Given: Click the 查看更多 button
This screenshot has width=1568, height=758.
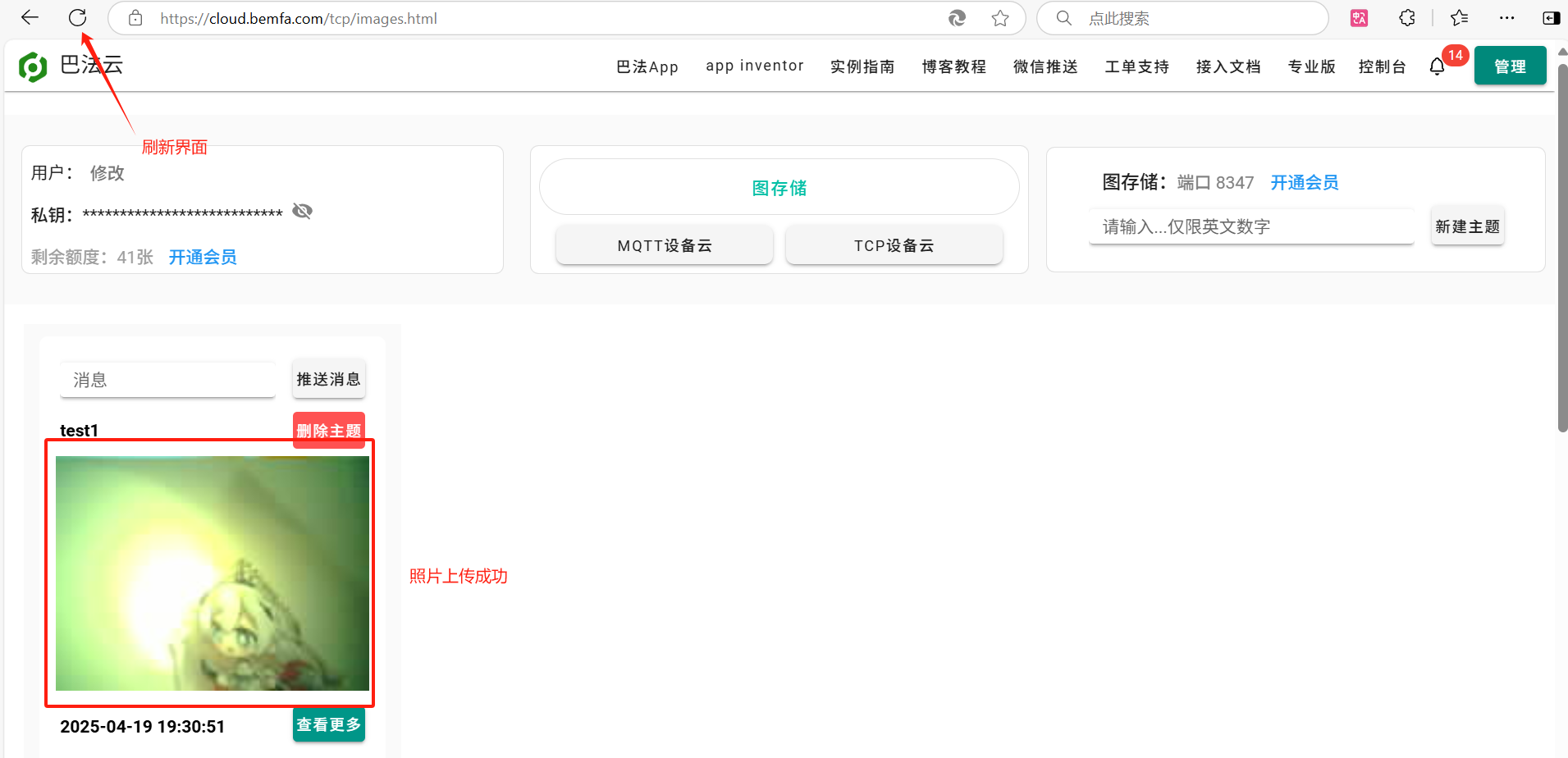Looking at the screenshot, I should [329, 725].
